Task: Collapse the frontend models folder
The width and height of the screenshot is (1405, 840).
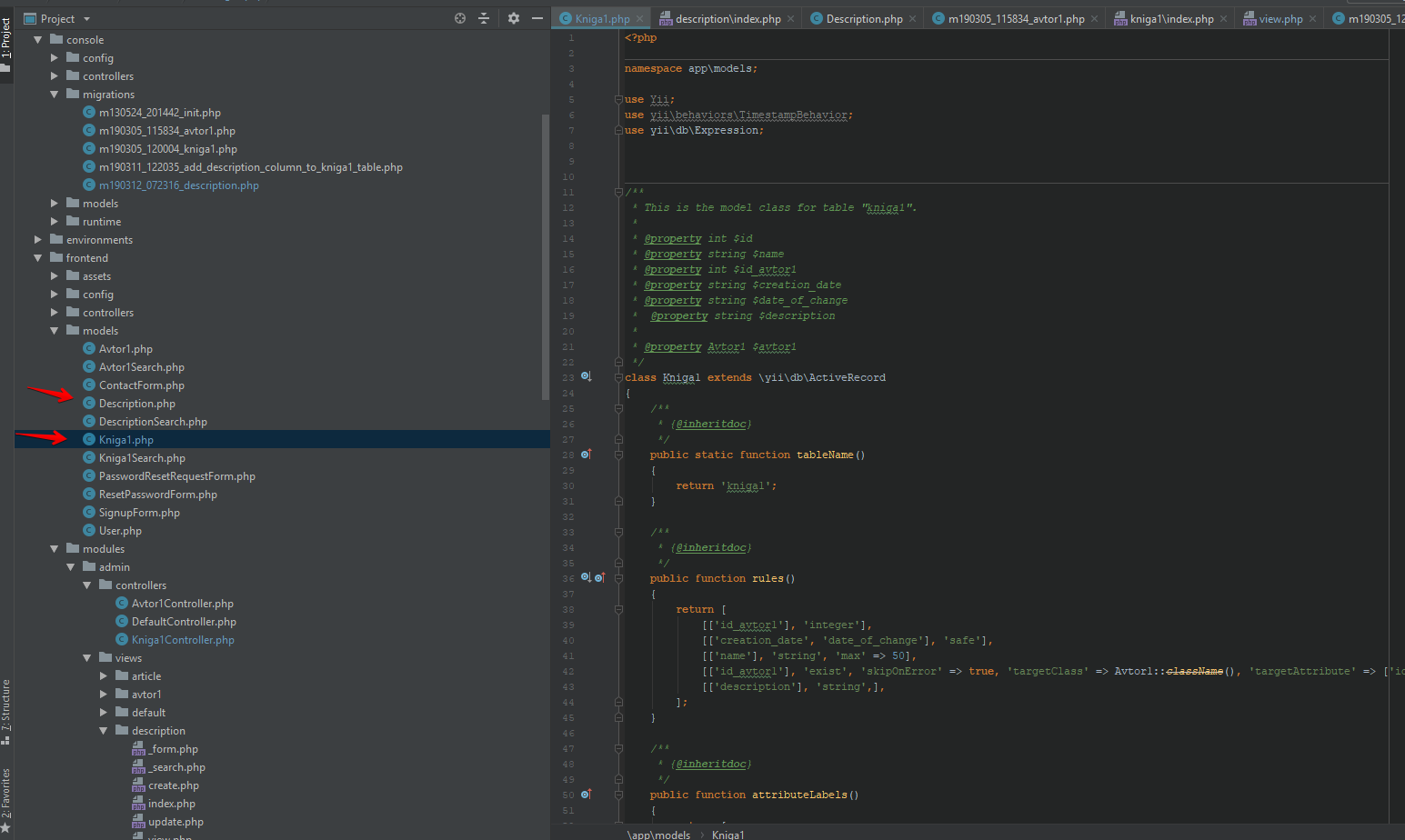Action: point(55,331)
